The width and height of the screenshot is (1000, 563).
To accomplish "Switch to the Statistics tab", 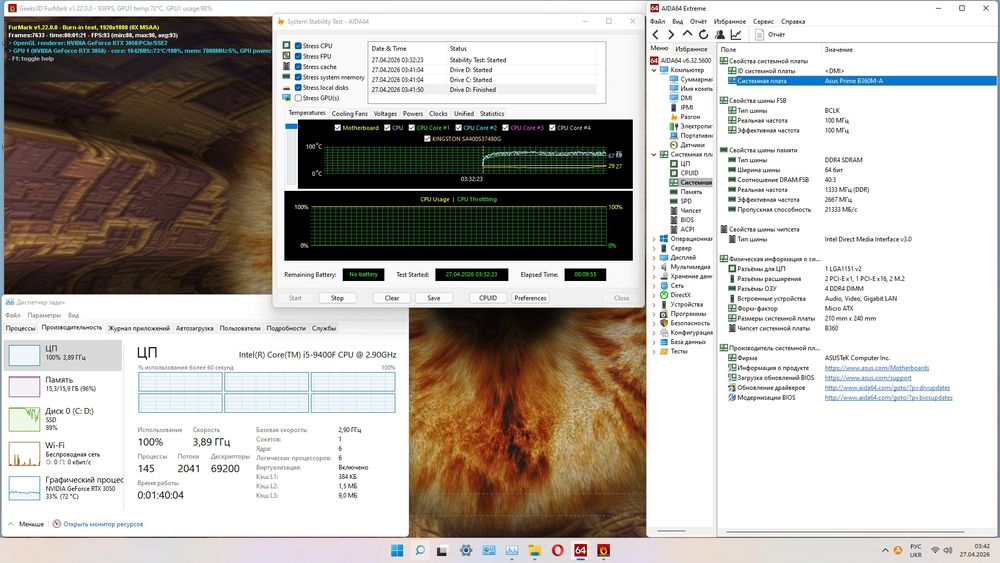I will point(492,113).
